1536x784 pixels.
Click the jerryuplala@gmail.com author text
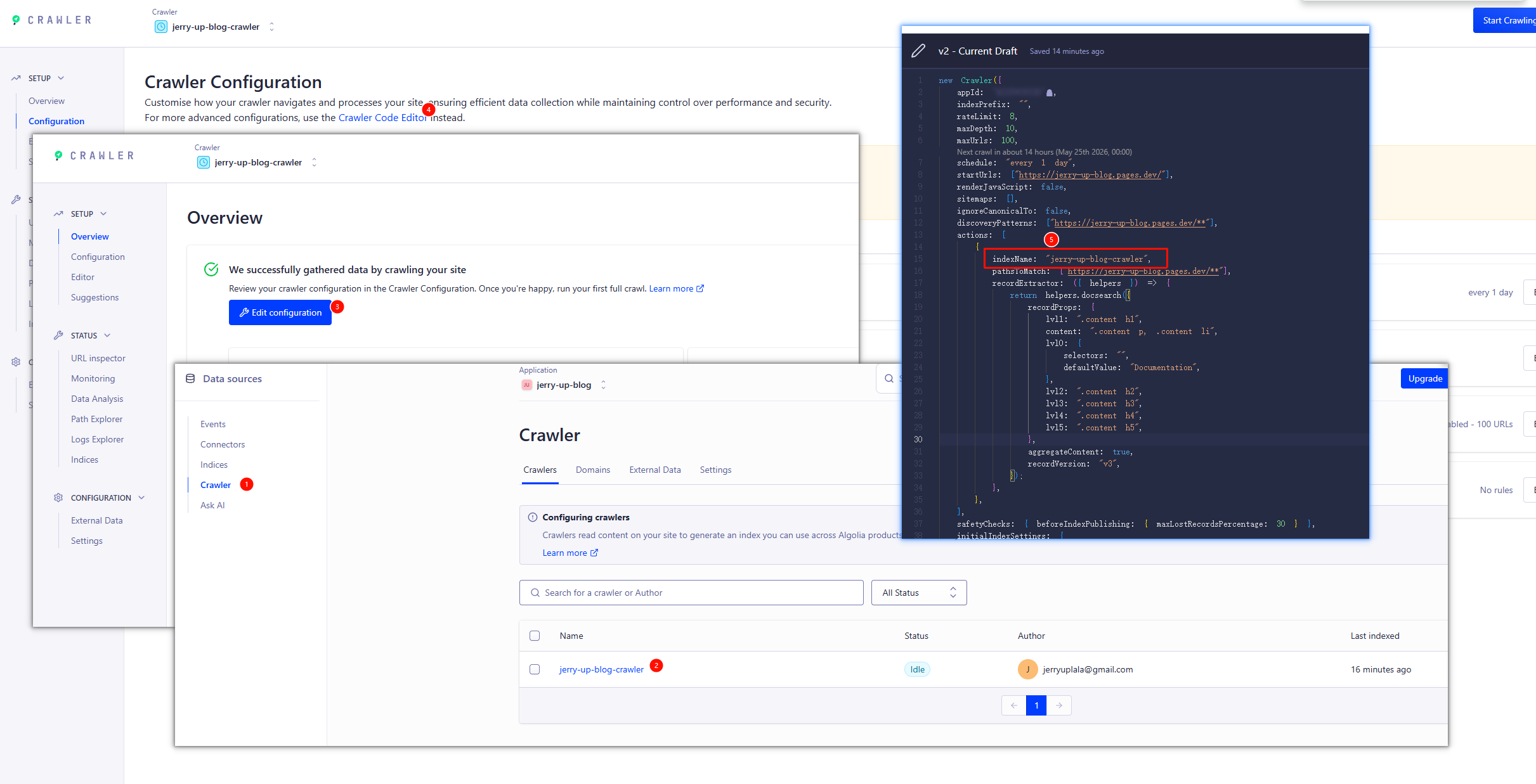tap(1088, 670)
